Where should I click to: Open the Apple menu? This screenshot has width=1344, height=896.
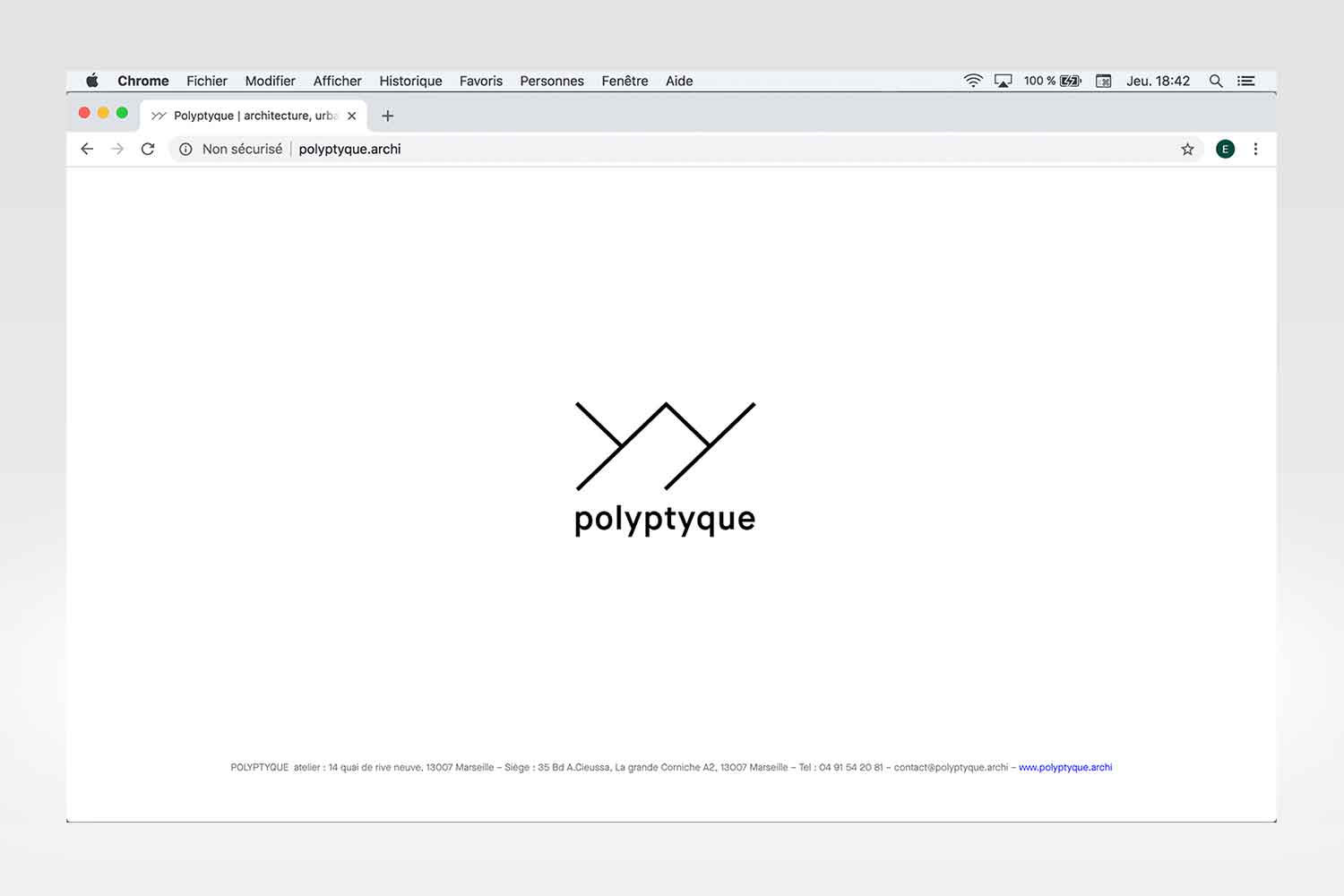(92, 81)
